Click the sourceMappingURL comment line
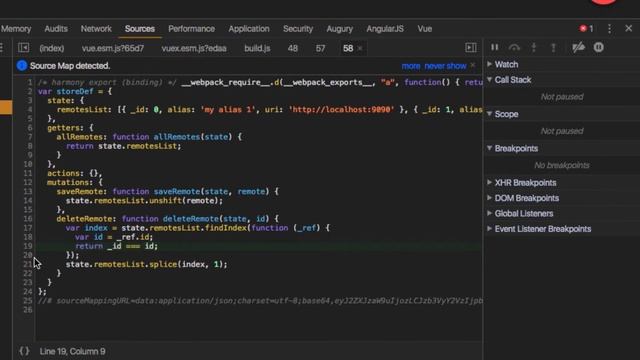Viewport: 640px width, 360px height. (x=260, y=300)
